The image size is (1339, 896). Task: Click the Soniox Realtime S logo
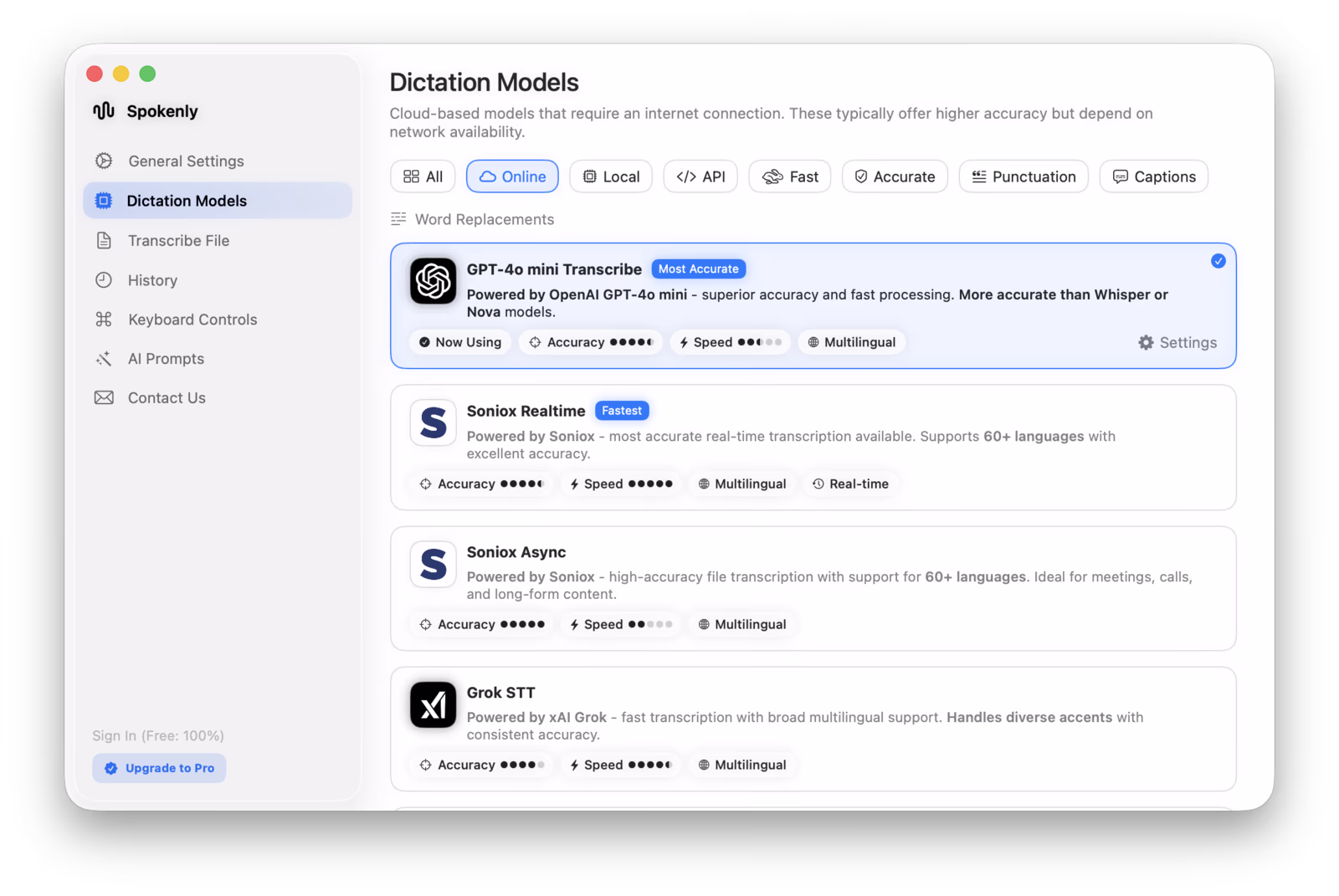(433, 422)
